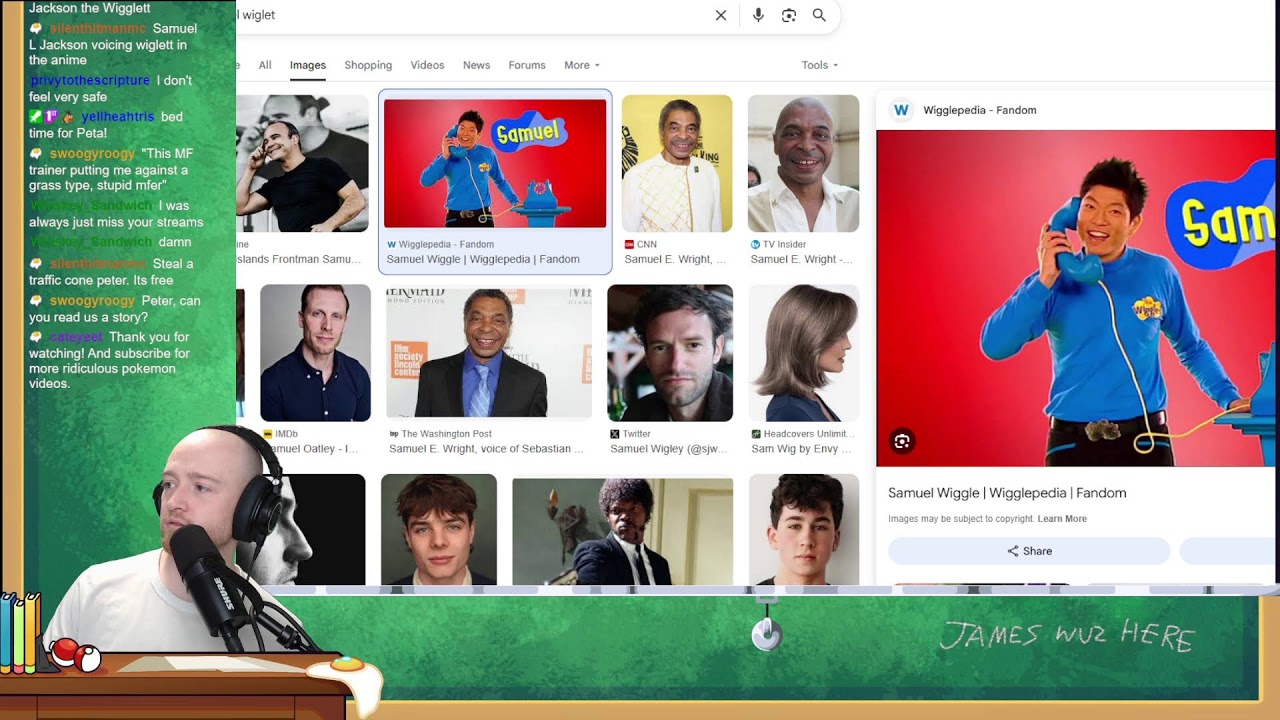Open the Videos tab
Image resolution: width=1280 pixels, height=720 pixels.
click(427, 65)
